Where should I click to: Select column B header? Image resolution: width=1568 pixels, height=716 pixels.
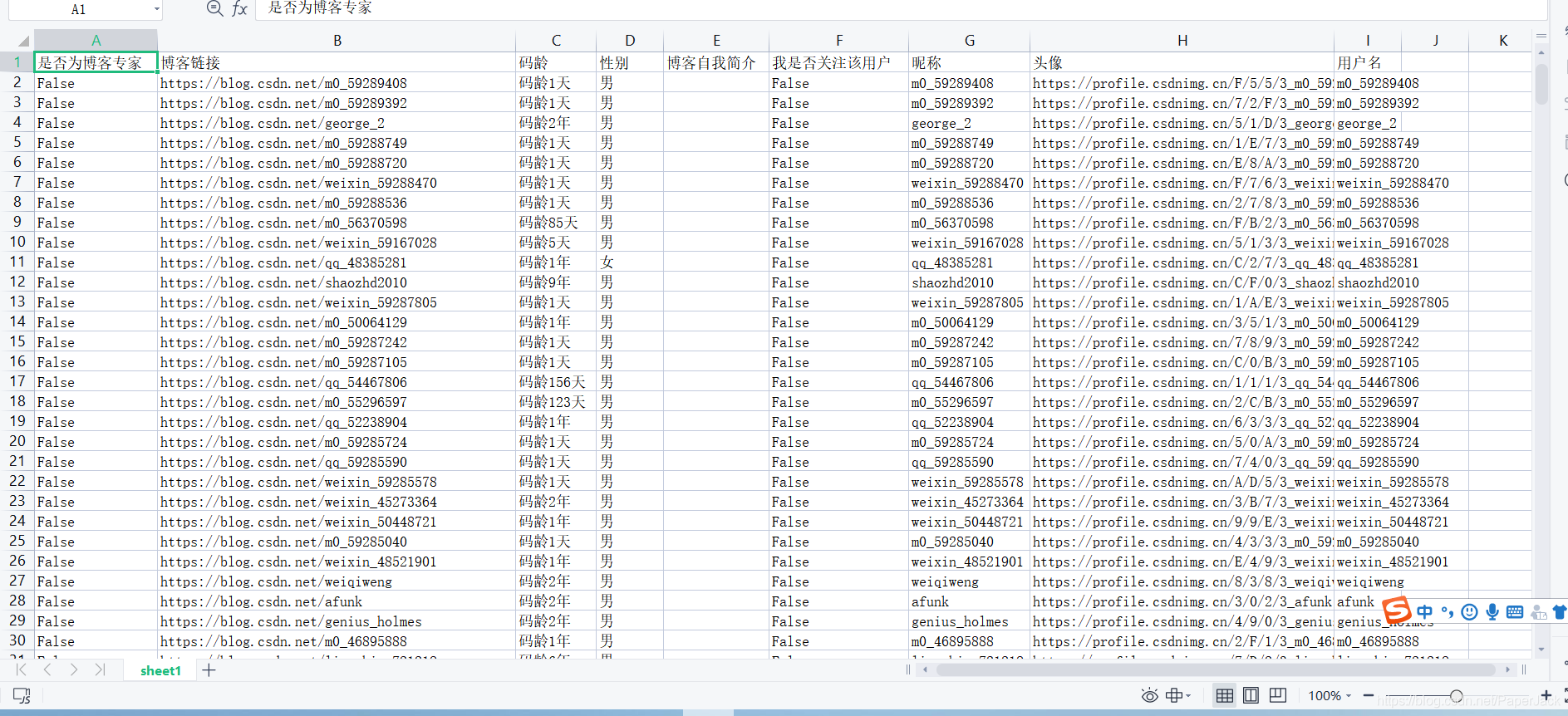pos(337,40)
